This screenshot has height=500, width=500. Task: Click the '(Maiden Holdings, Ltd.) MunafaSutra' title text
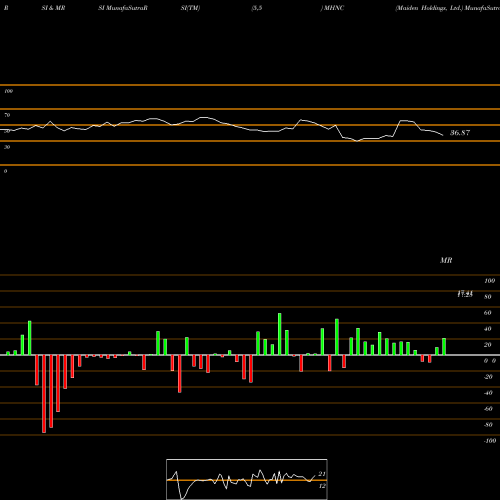tap(447, 8)
